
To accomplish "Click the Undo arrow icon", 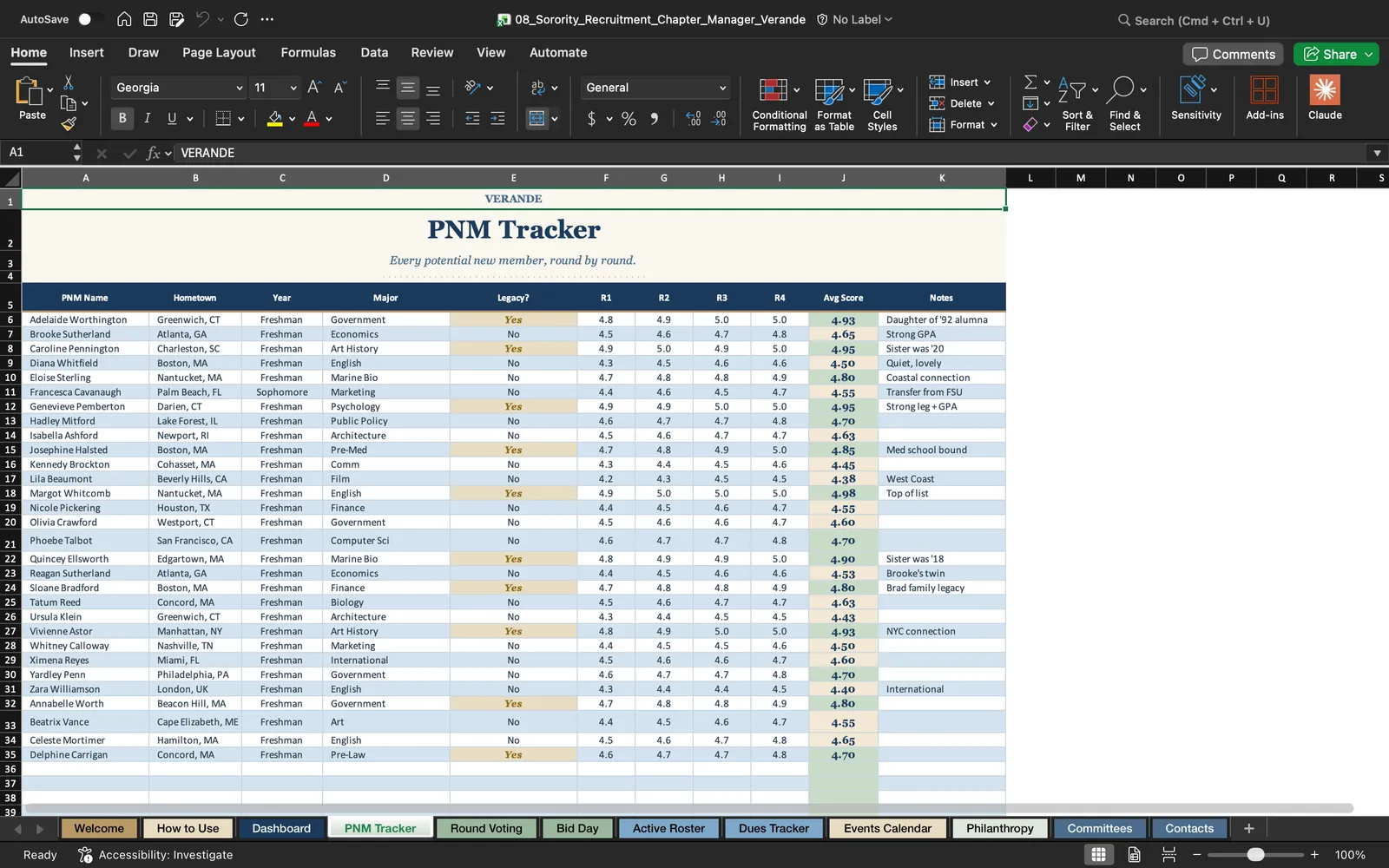I will 202,19.
